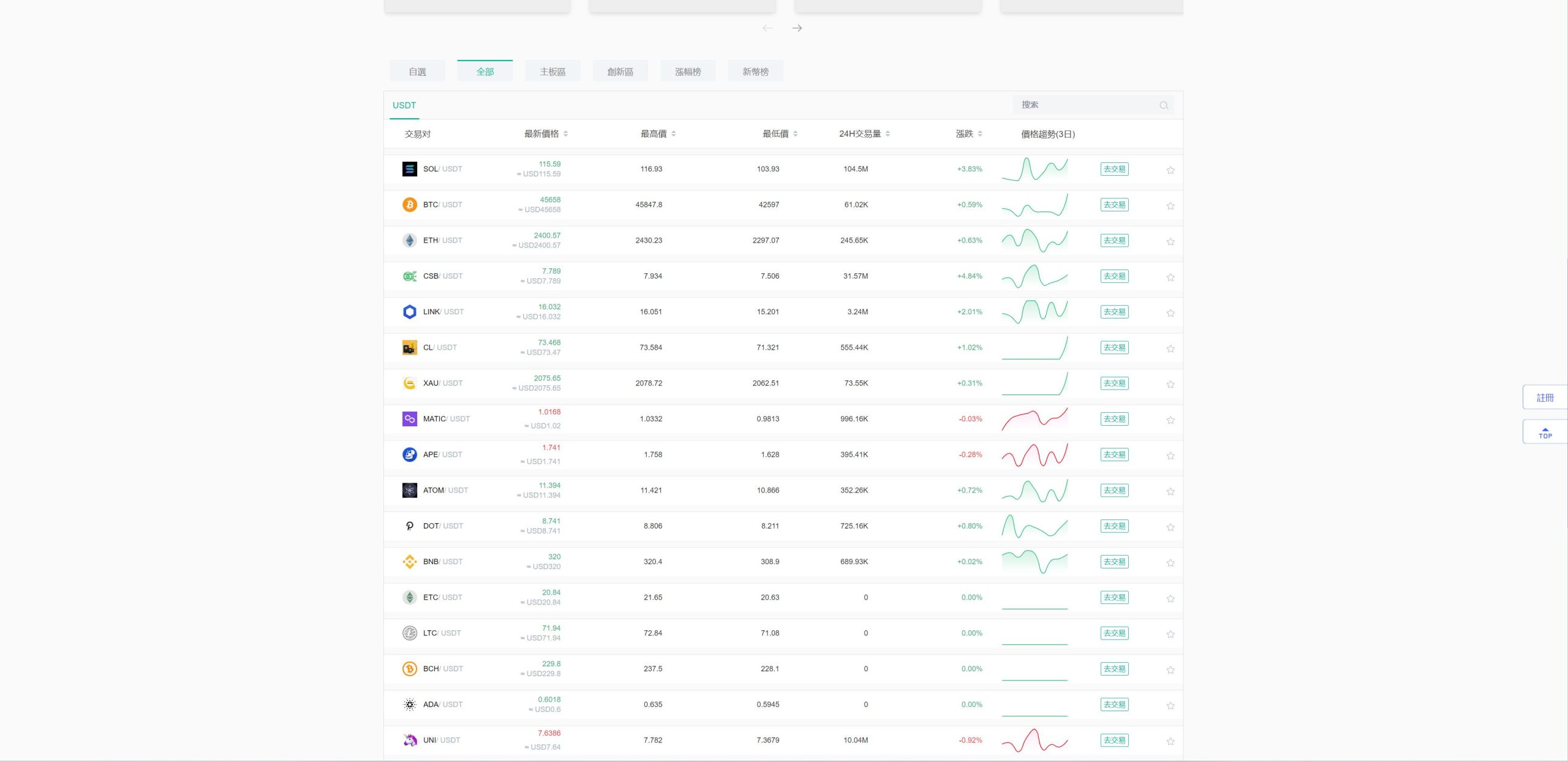Toggle favorite star for ETH/USDT
This screenshot has height=762, width=1568.
[1170, 241]
